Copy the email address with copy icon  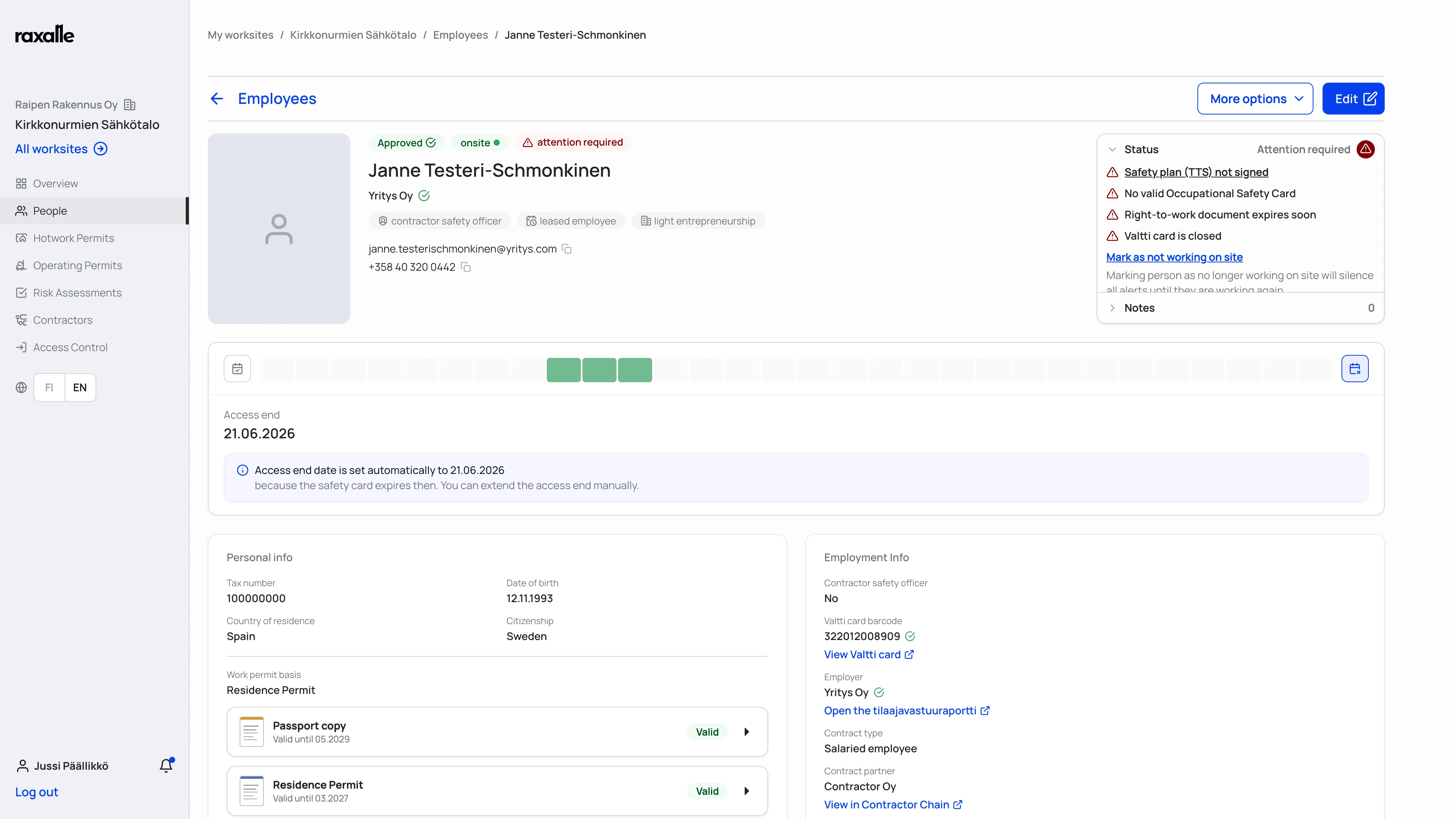tap(566, 249)
